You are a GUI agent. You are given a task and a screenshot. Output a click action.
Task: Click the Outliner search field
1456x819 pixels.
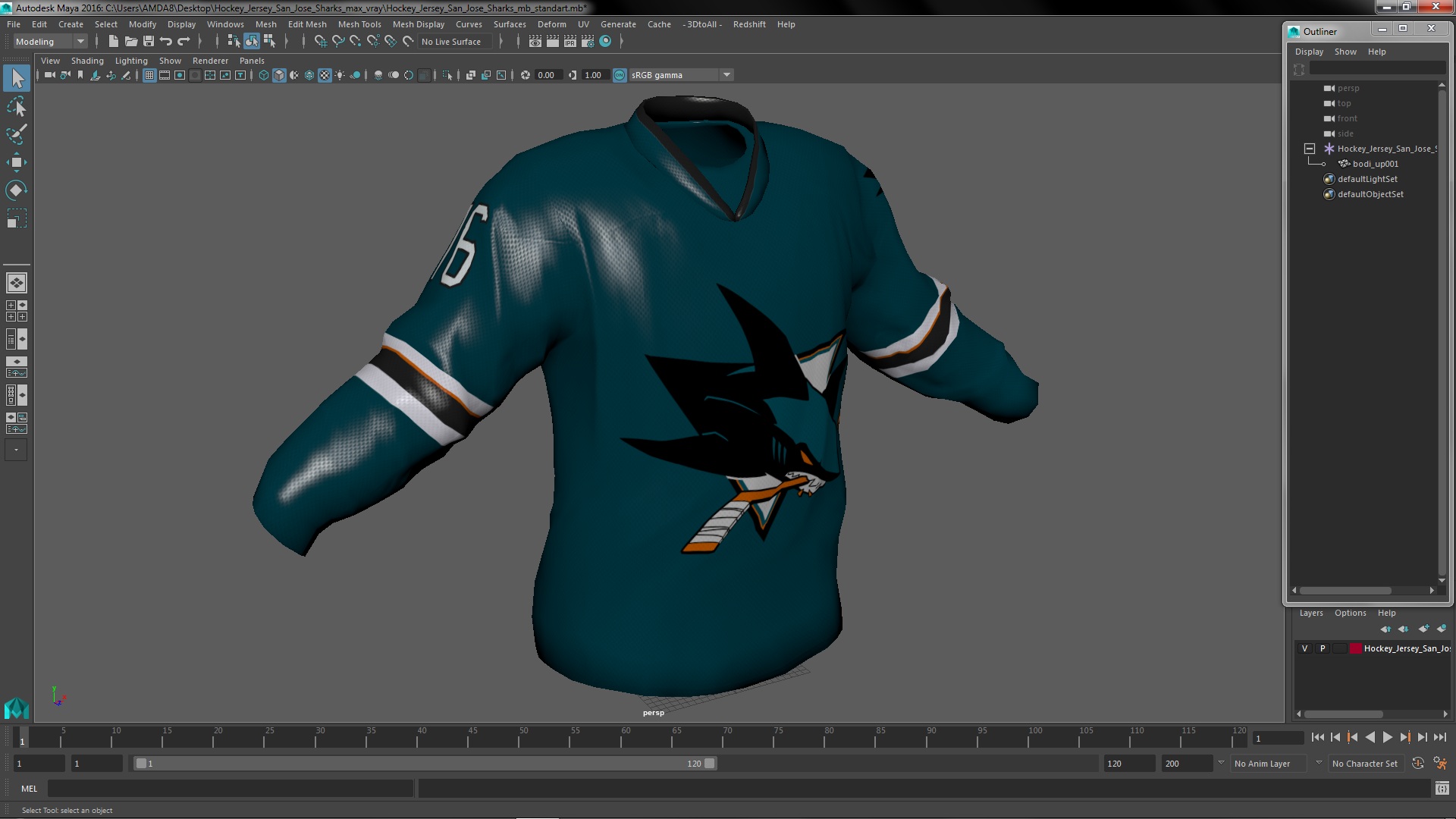[1377, 68]
